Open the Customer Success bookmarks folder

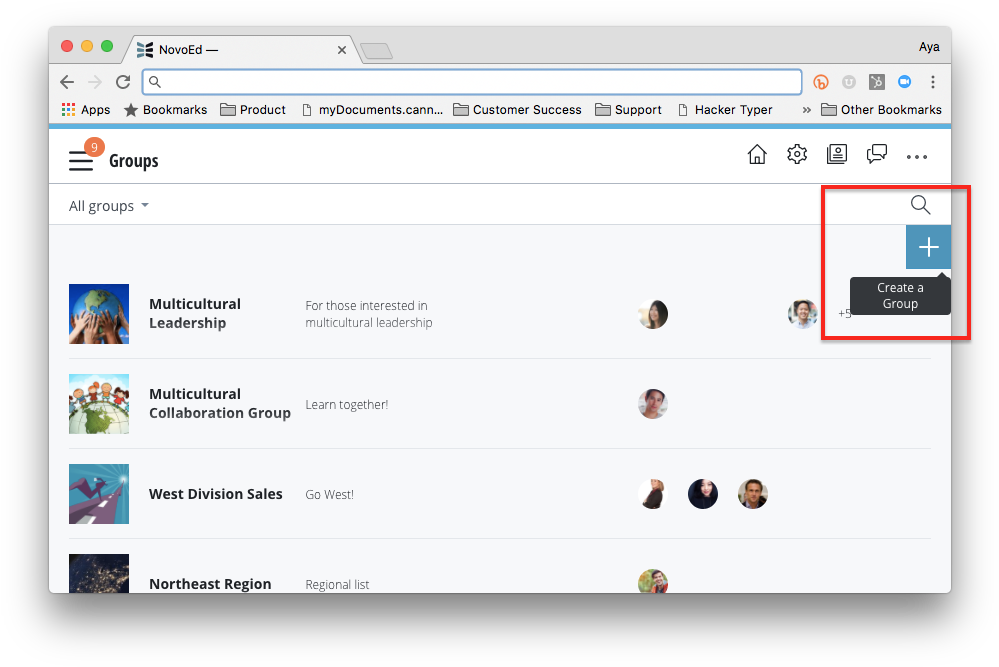pyautogui.click(x=517, y=110)
